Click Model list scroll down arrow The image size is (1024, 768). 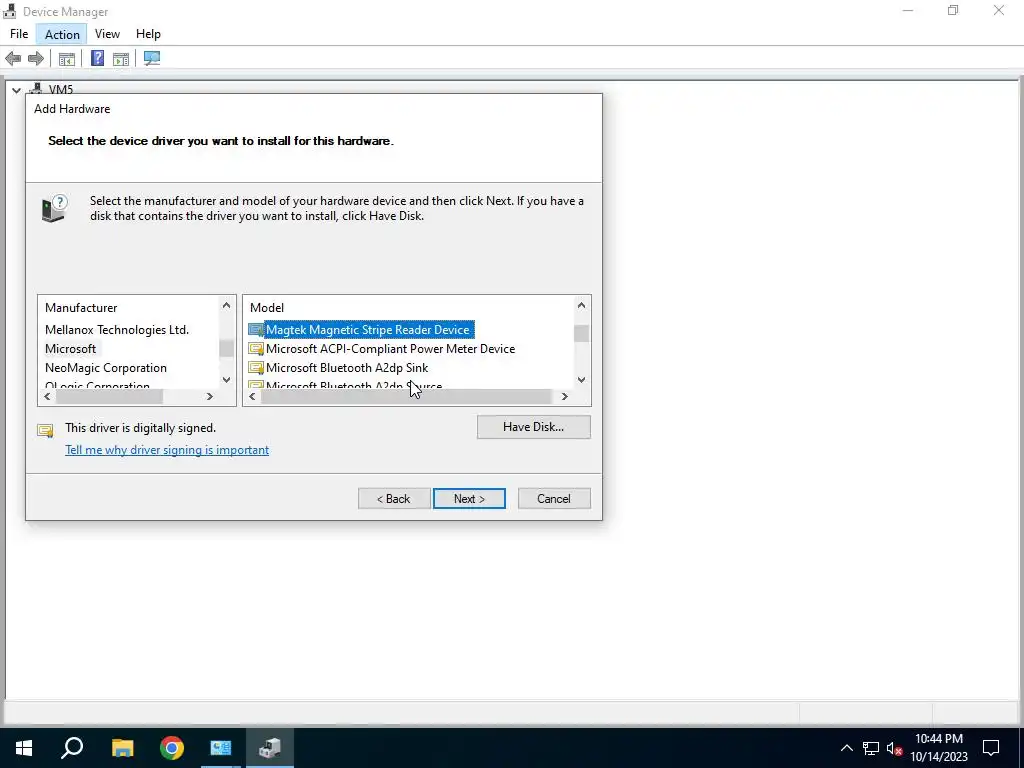click(581, 379)
